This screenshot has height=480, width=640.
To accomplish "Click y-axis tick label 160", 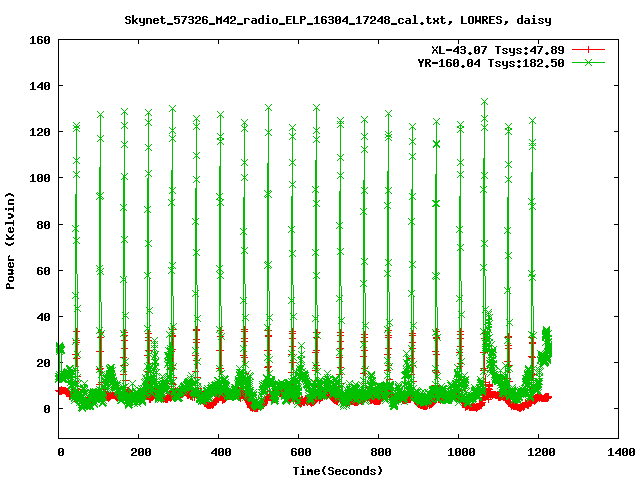I will pyautogui.click(x=40, y=40).
